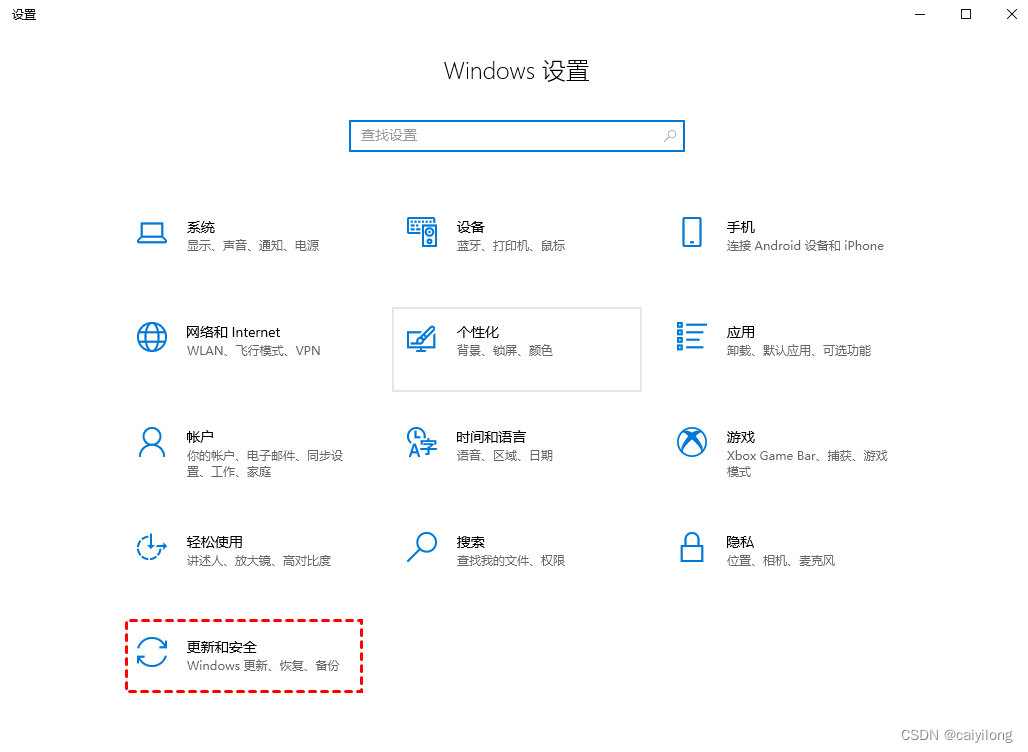Image resolution: width=1028 pixels, height=752 pixels.
Task: Click description 语言、区域、日期
Action: [505, 456]
